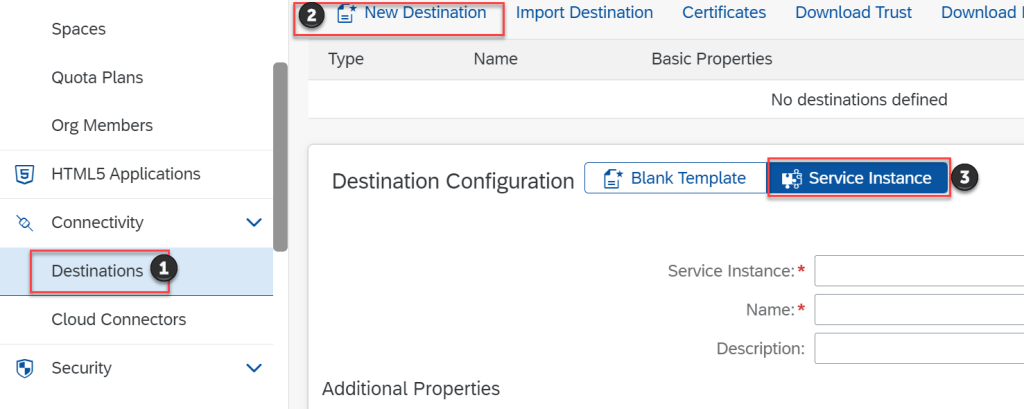This screenshot has width=1024, height=409.
Task: Click the Description text field
Action: [918, 348]
